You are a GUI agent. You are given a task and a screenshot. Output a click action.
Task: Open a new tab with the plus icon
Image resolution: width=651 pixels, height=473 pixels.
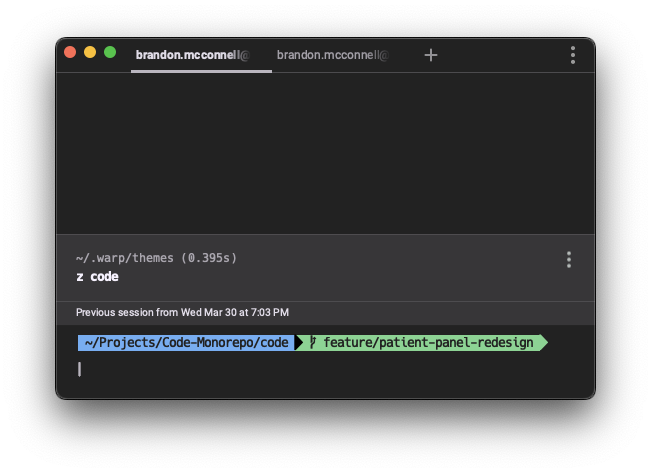tap(431, 55)
